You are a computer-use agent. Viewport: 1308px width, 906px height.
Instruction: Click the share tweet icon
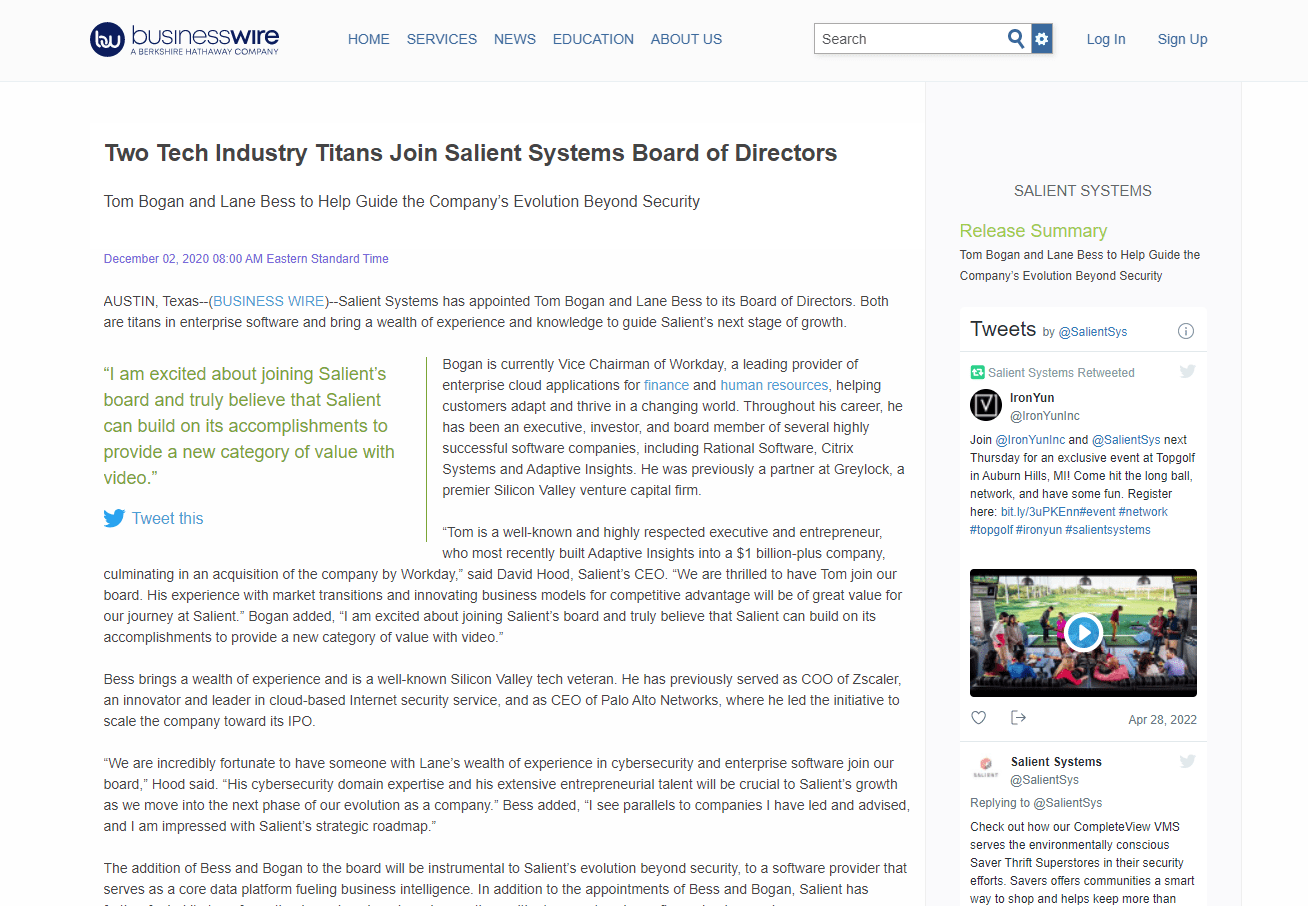coord(1018,718)
